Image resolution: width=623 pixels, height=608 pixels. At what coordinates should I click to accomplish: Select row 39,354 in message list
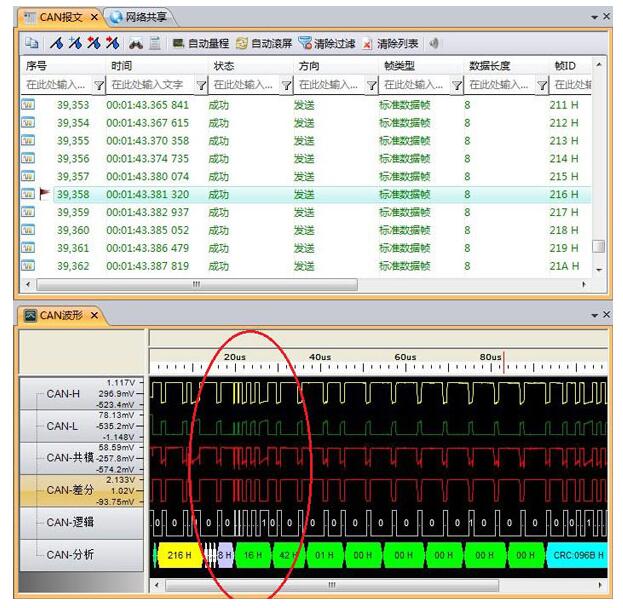click(306, 123)
